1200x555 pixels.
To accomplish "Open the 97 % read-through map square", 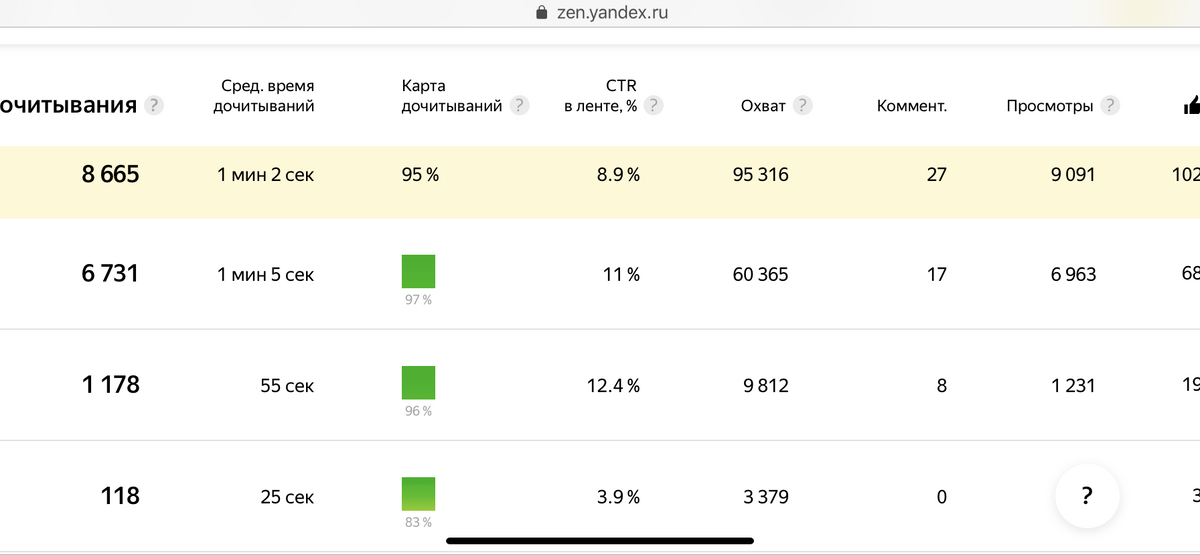I will coord(418,272).
